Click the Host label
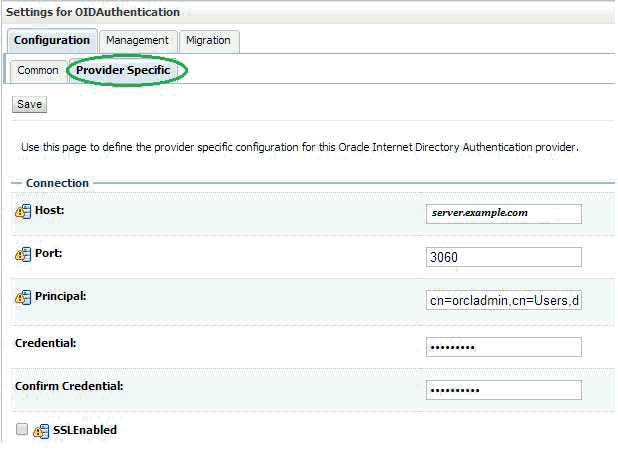618x450 pixels. pyautogui.click(x=50, y=210)
